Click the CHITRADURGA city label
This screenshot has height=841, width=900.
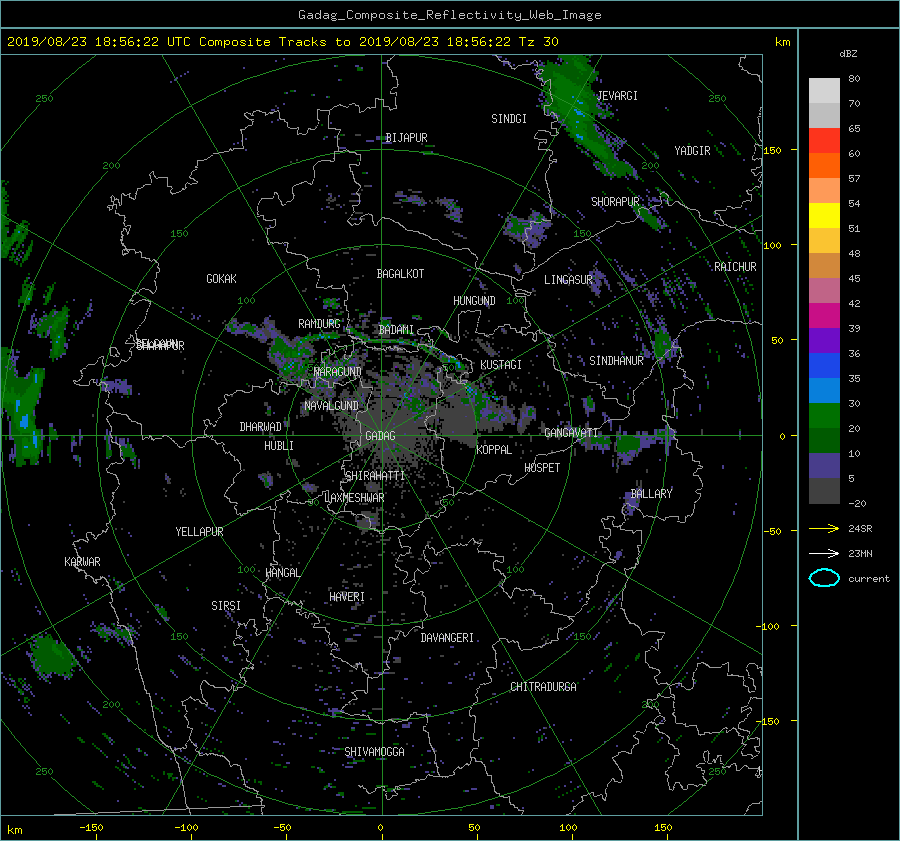click(543, 687)
